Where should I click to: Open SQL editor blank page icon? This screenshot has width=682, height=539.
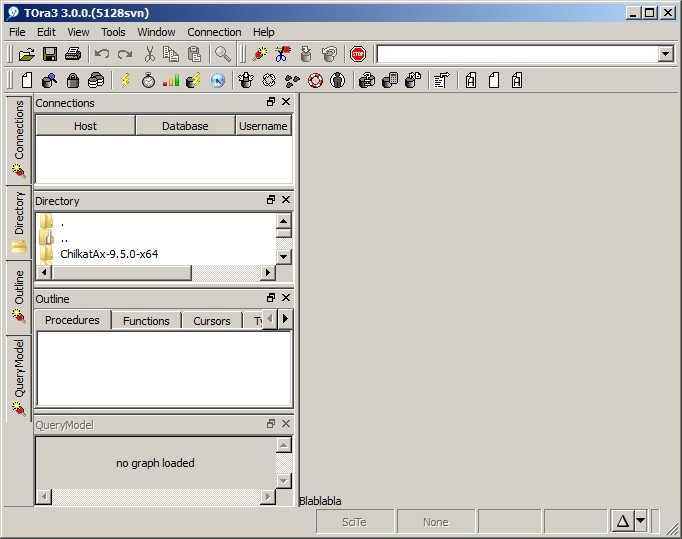(27, 80)
